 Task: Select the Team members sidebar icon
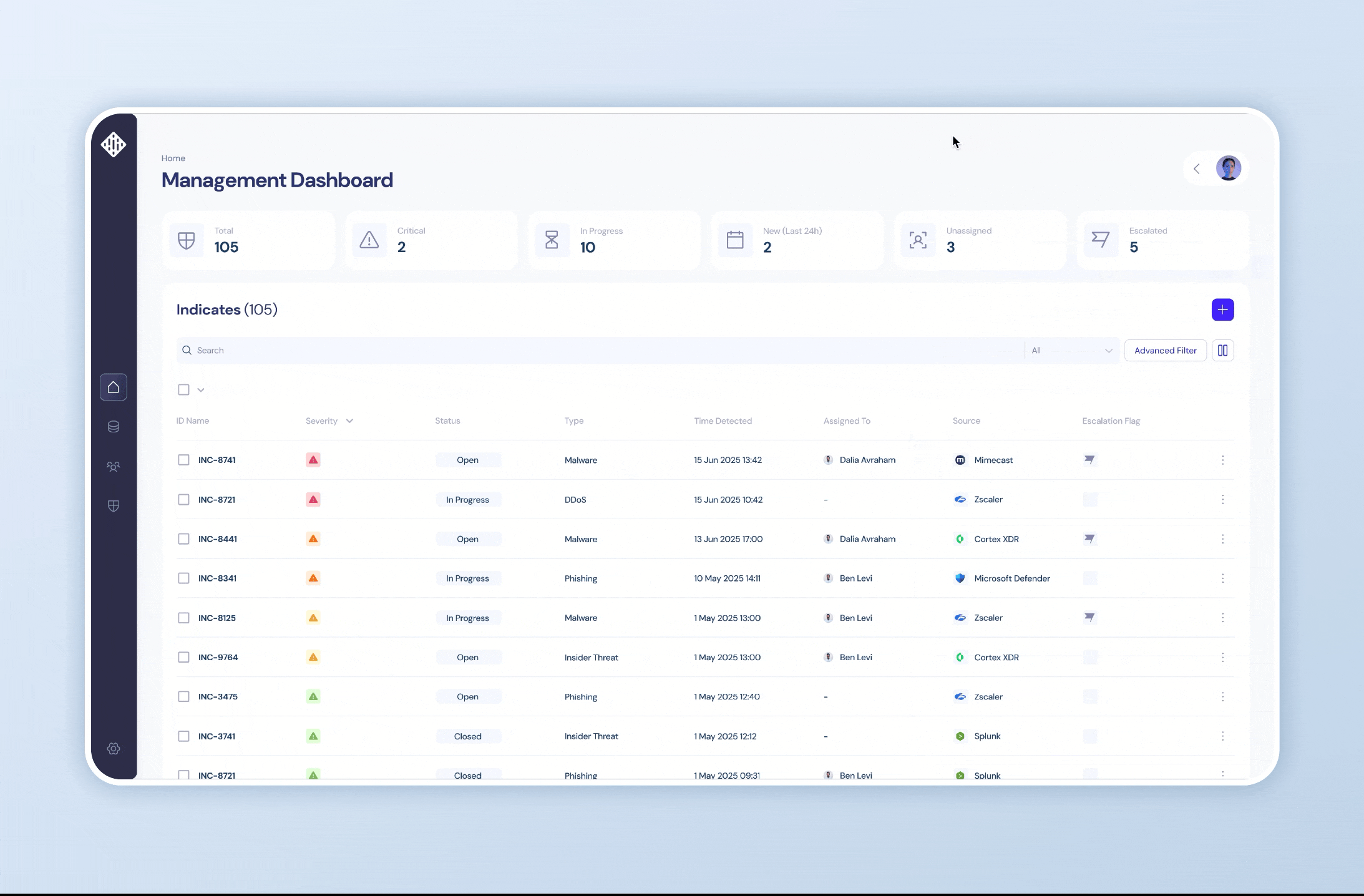pos(114,466)
